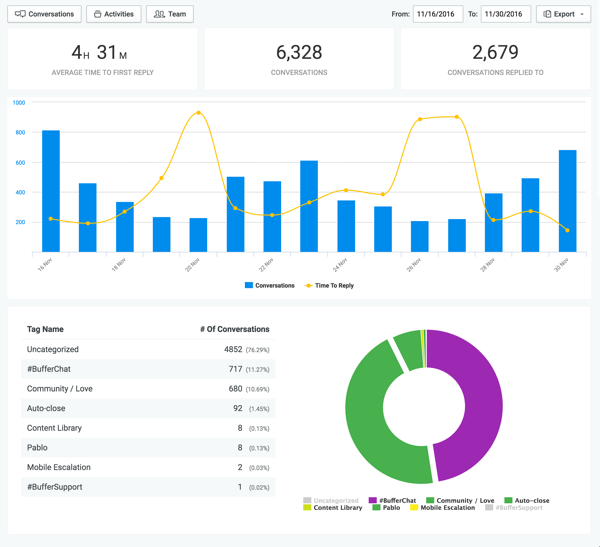Switch to the Activities tab
This screenshot has width=600, height=547.
[x=114, y=14]
